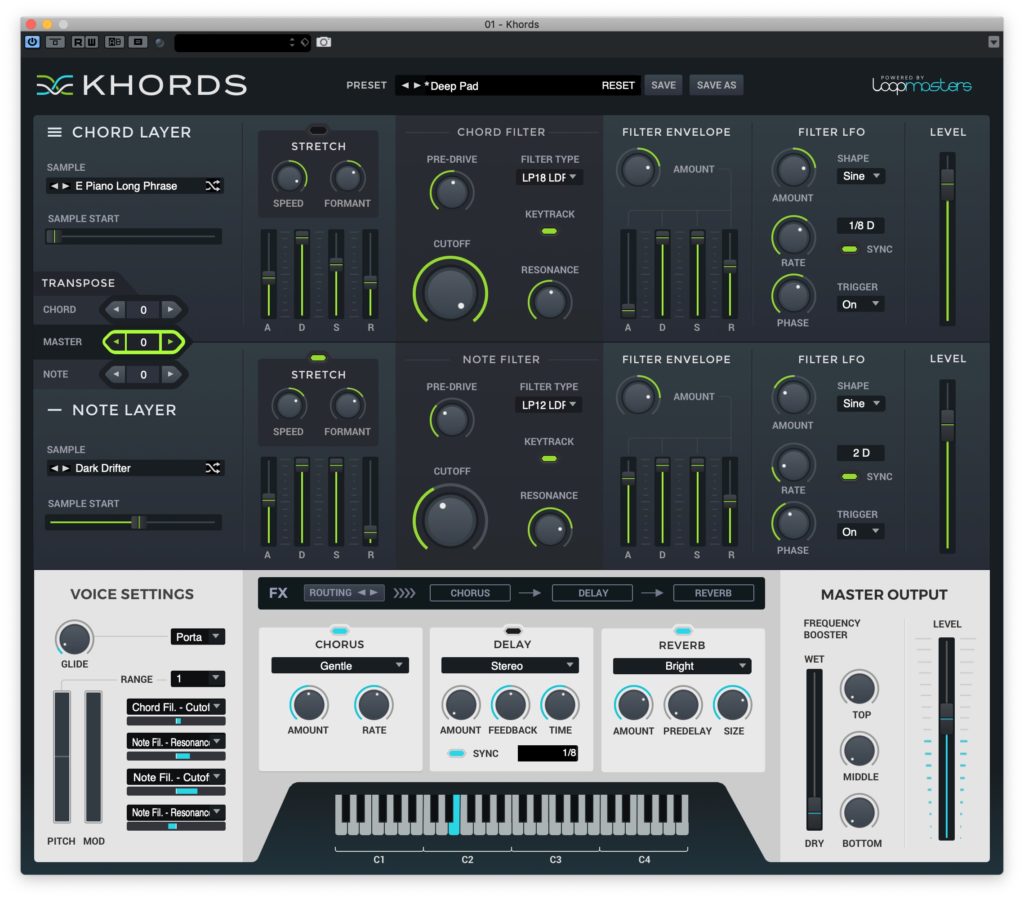Open Chorus type Gentle dropdown
The height and width of the screenshot is (899, 1024).
click(x=340, y=665)
